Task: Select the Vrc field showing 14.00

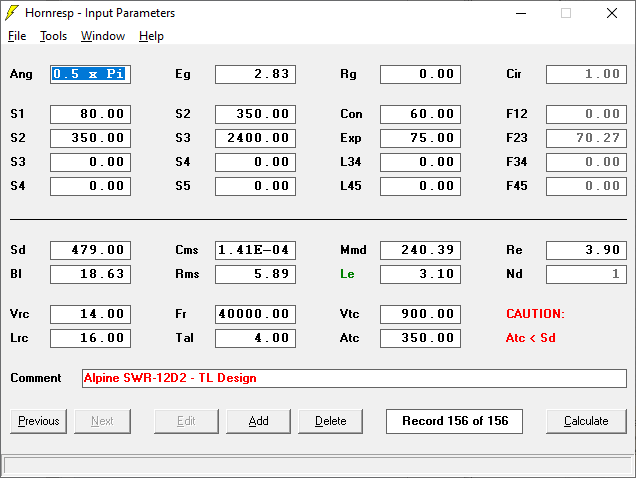Action: click(90, 314)
